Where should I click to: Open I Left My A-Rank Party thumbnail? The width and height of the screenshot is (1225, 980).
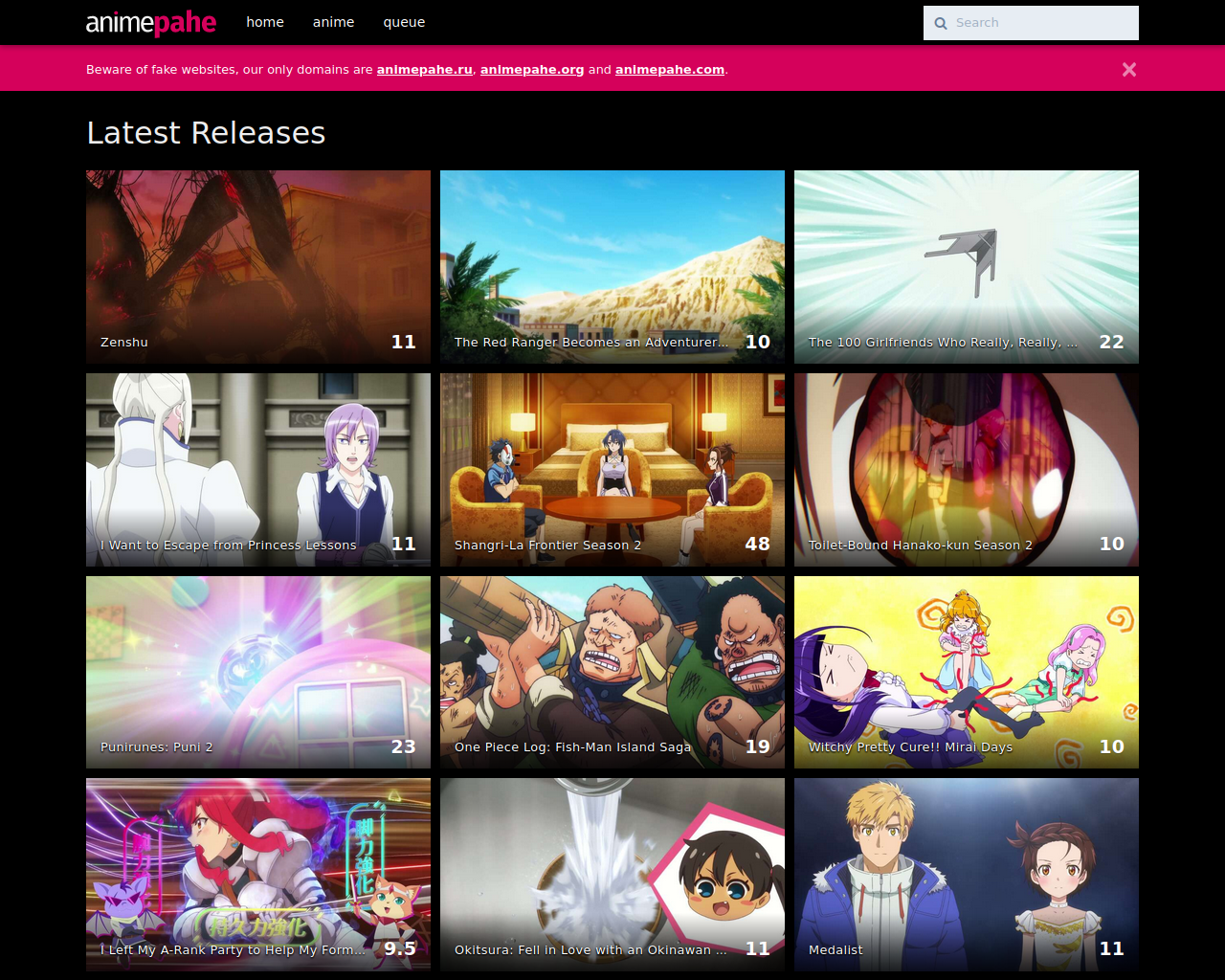tap(258, 875)
